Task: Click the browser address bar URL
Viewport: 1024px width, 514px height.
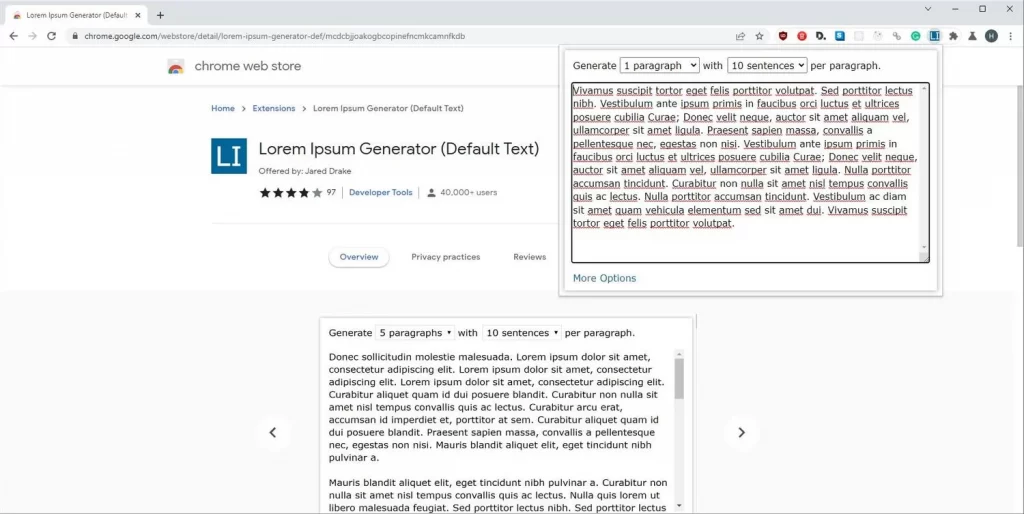Action: [274, 36]
